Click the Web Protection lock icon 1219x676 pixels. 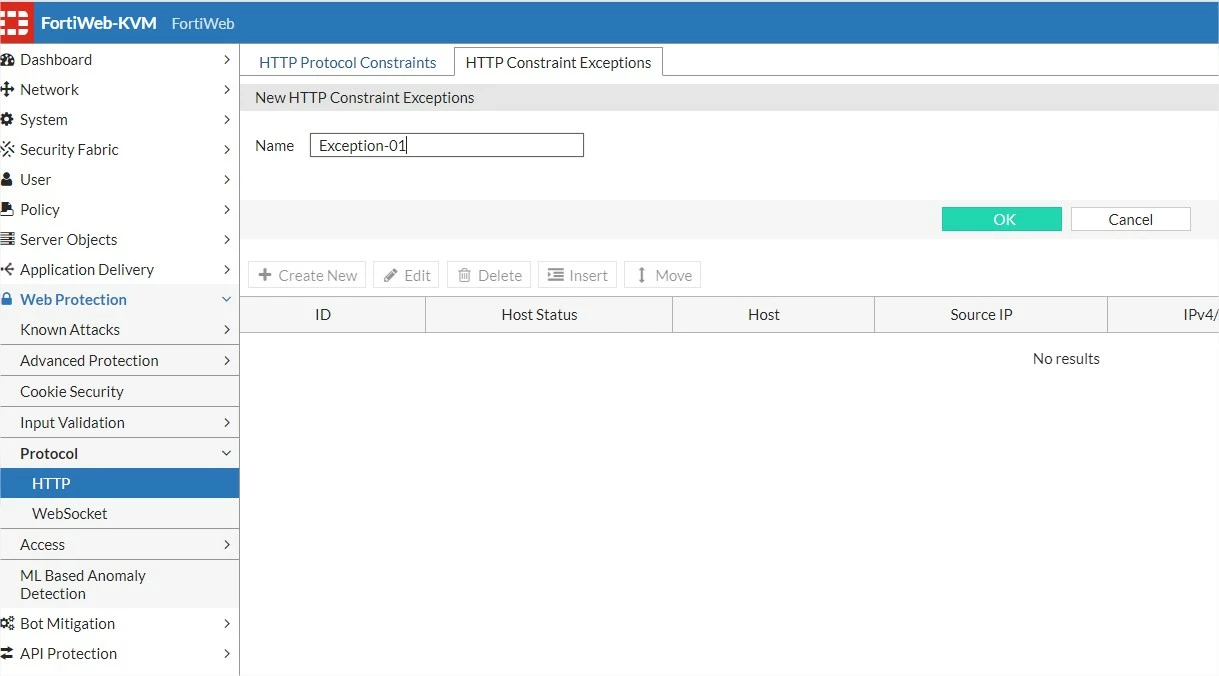click(x=6, y=300)
